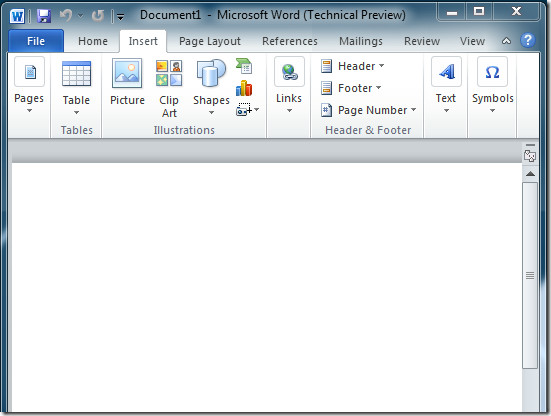Screen dimensions: 551x416
Task: Toggle the ruler button above the scrollbar
Action: tap(530, 155)
